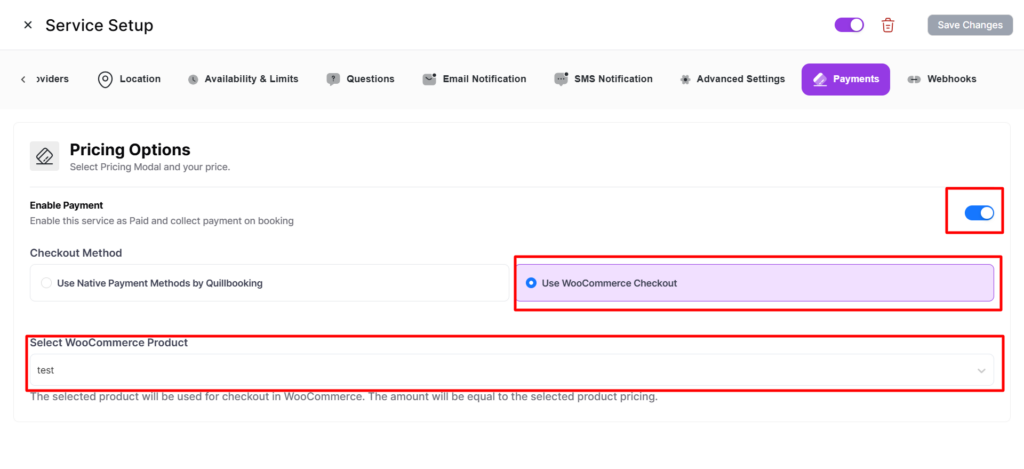The height and width of the screenshot is (469, 1024).
Task: Click the Advanced Settings gear icon
Action: coord(684,79)
